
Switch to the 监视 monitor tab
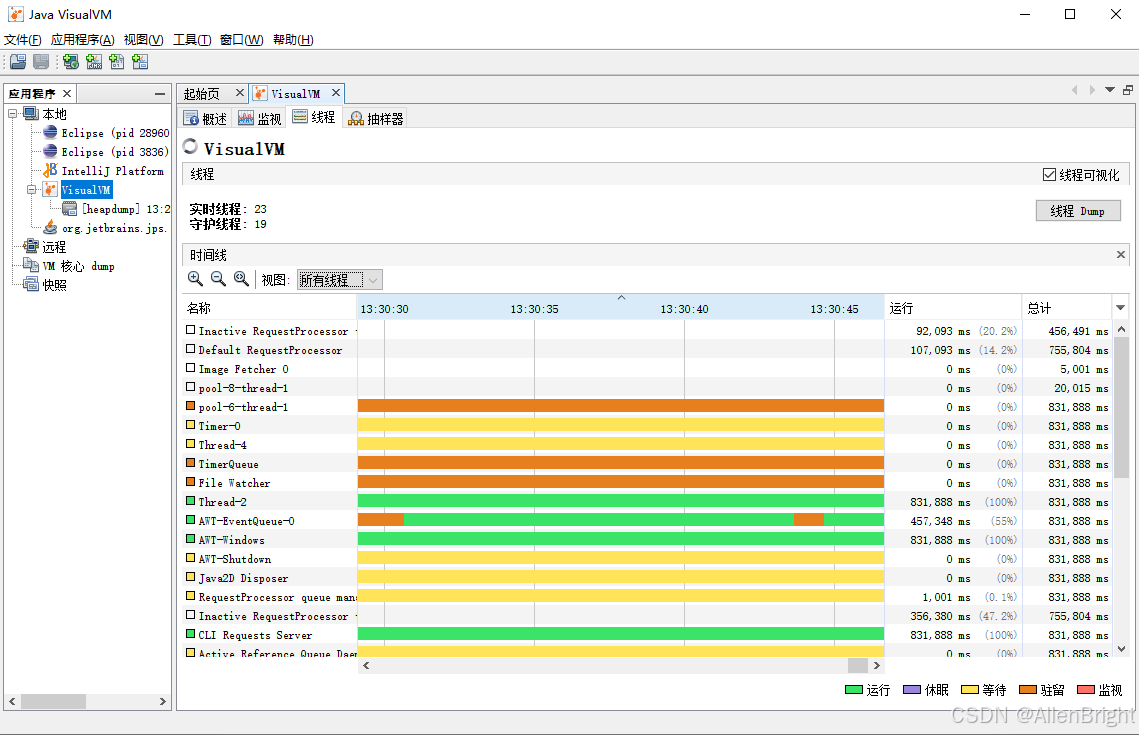point(260,118)
